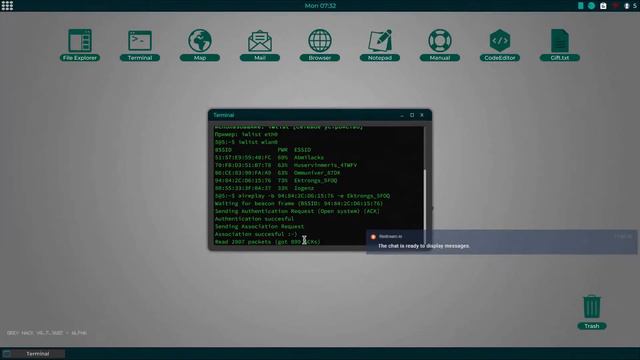Minimize the Terminal window
Viewport: 640px width, 360px height.
point(402,115)
